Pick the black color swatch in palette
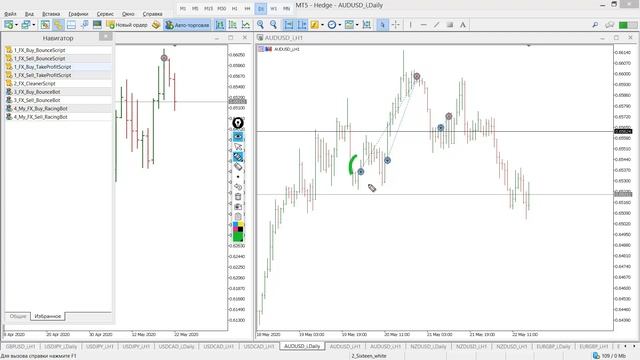 [241, 229]
